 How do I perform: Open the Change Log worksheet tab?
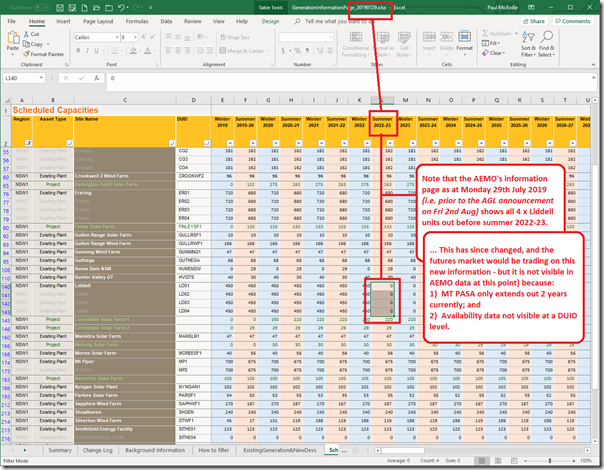(97, 450)
